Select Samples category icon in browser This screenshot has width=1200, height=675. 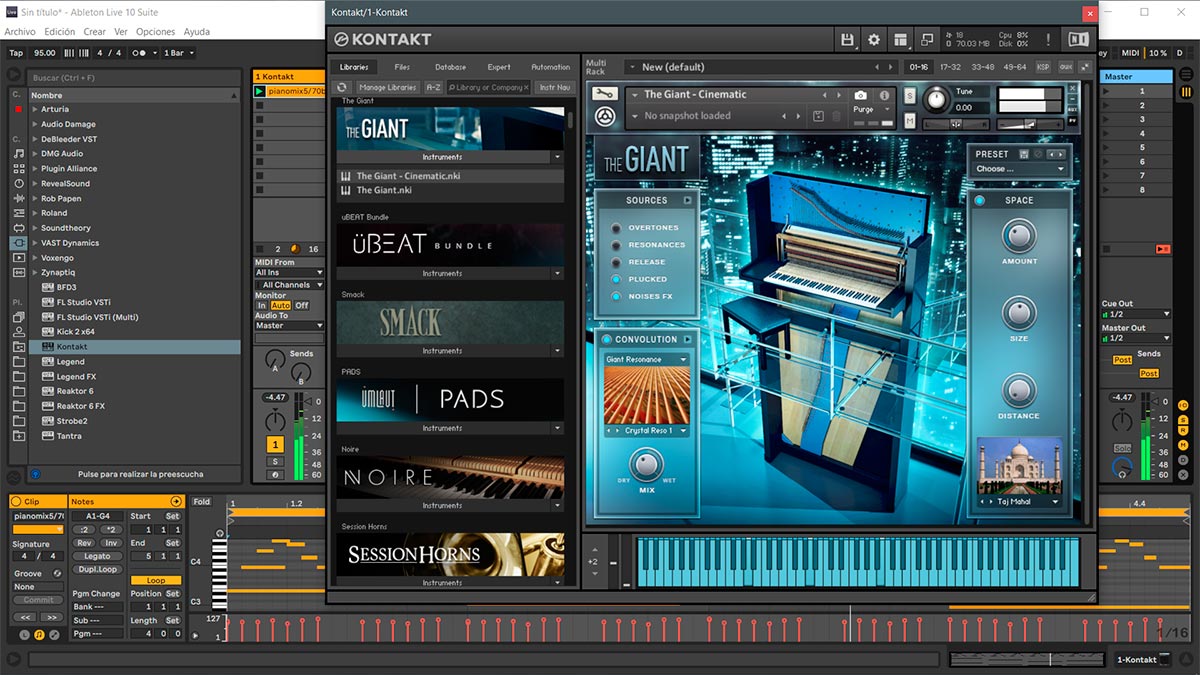[18, 273]
